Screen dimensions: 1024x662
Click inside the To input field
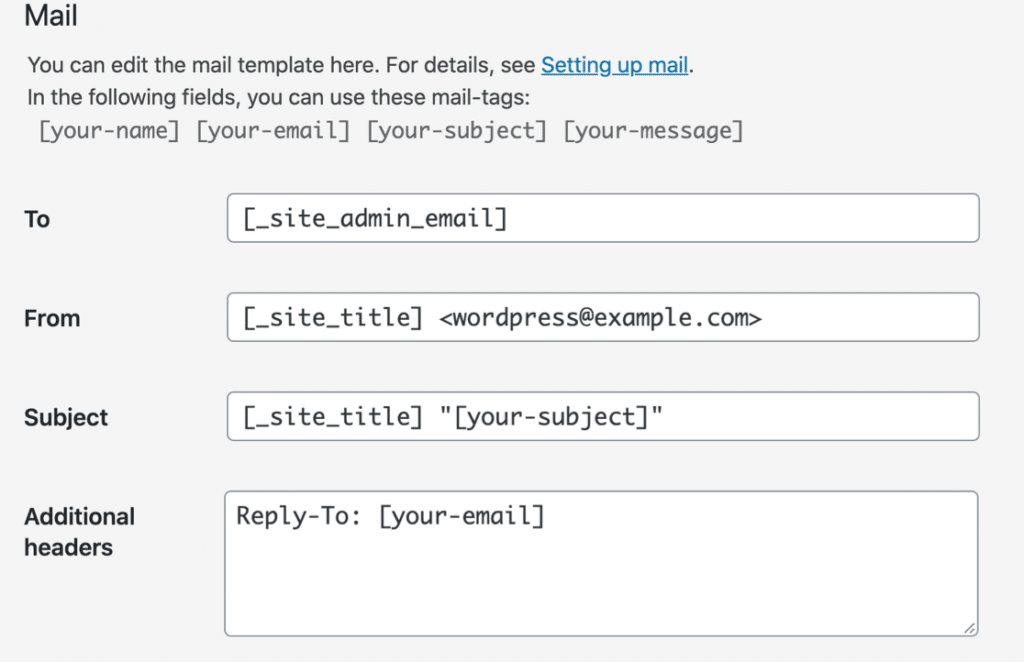tap(600, 218)
